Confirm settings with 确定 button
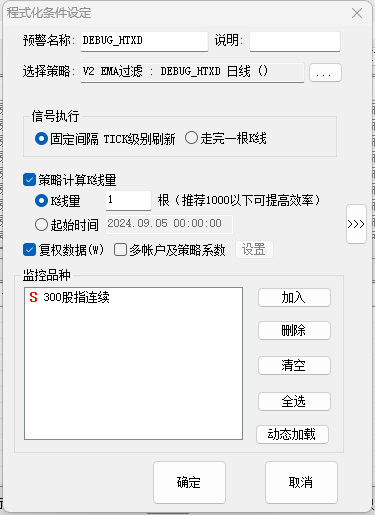Viewport: 375px width, 515px height. click(189, 482)
